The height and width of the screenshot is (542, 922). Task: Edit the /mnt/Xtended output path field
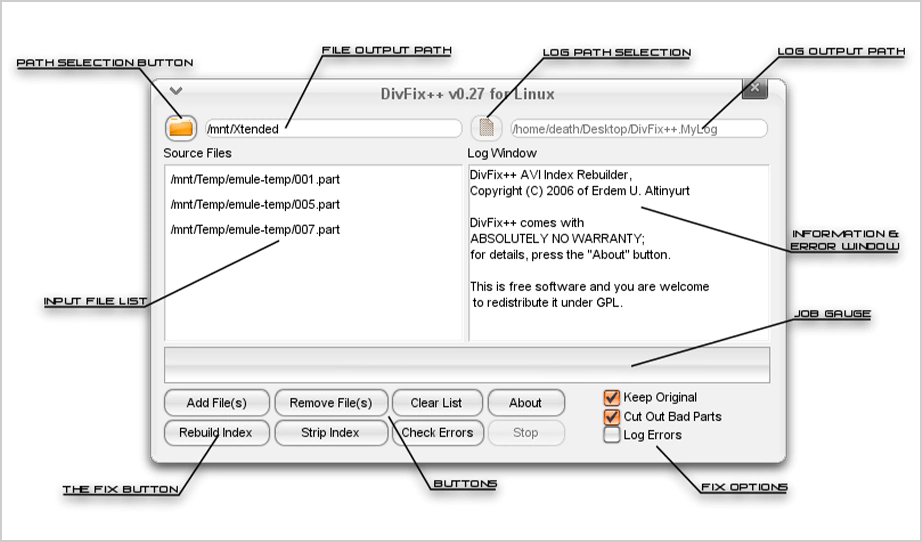click(x=333, y=129)
